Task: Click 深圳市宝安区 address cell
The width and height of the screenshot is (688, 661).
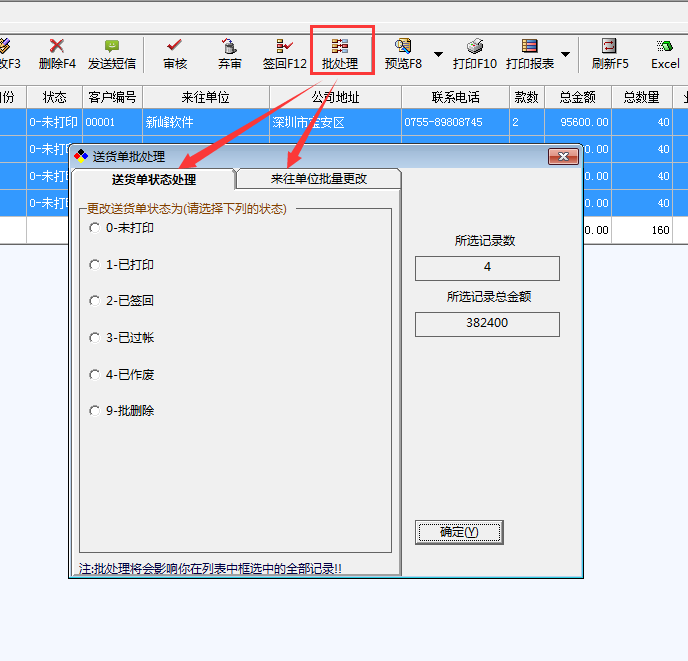Action: pyautogui.click(x=336, y=122)
